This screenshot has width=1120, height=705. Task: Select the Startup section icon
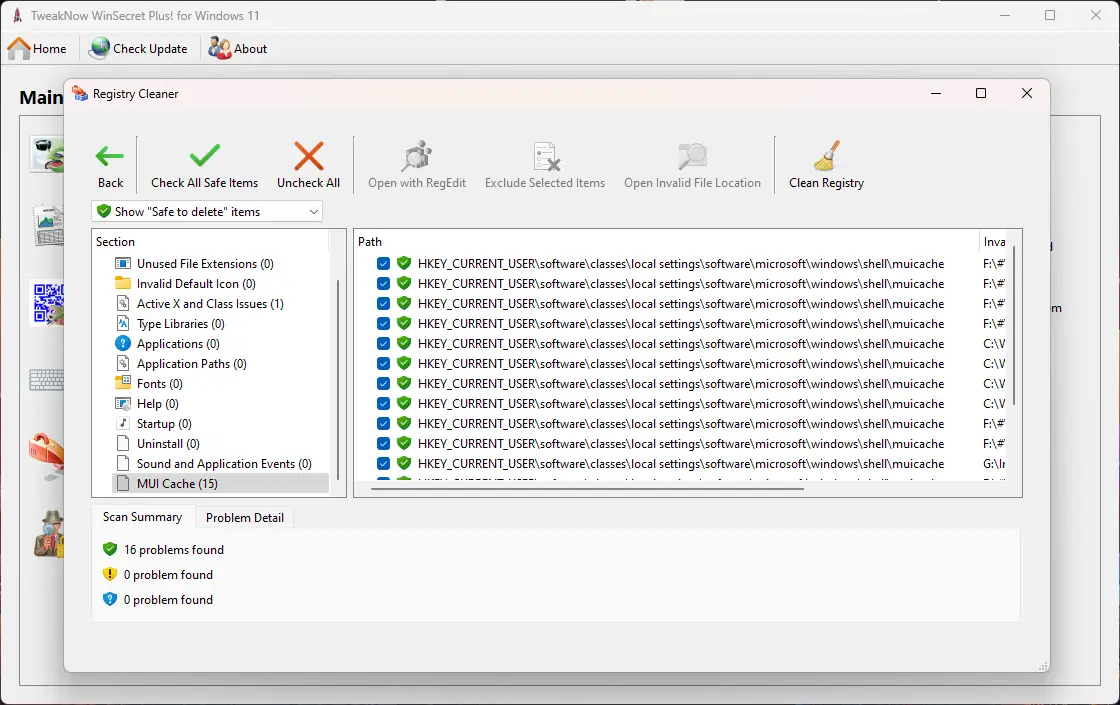[123, 423]
